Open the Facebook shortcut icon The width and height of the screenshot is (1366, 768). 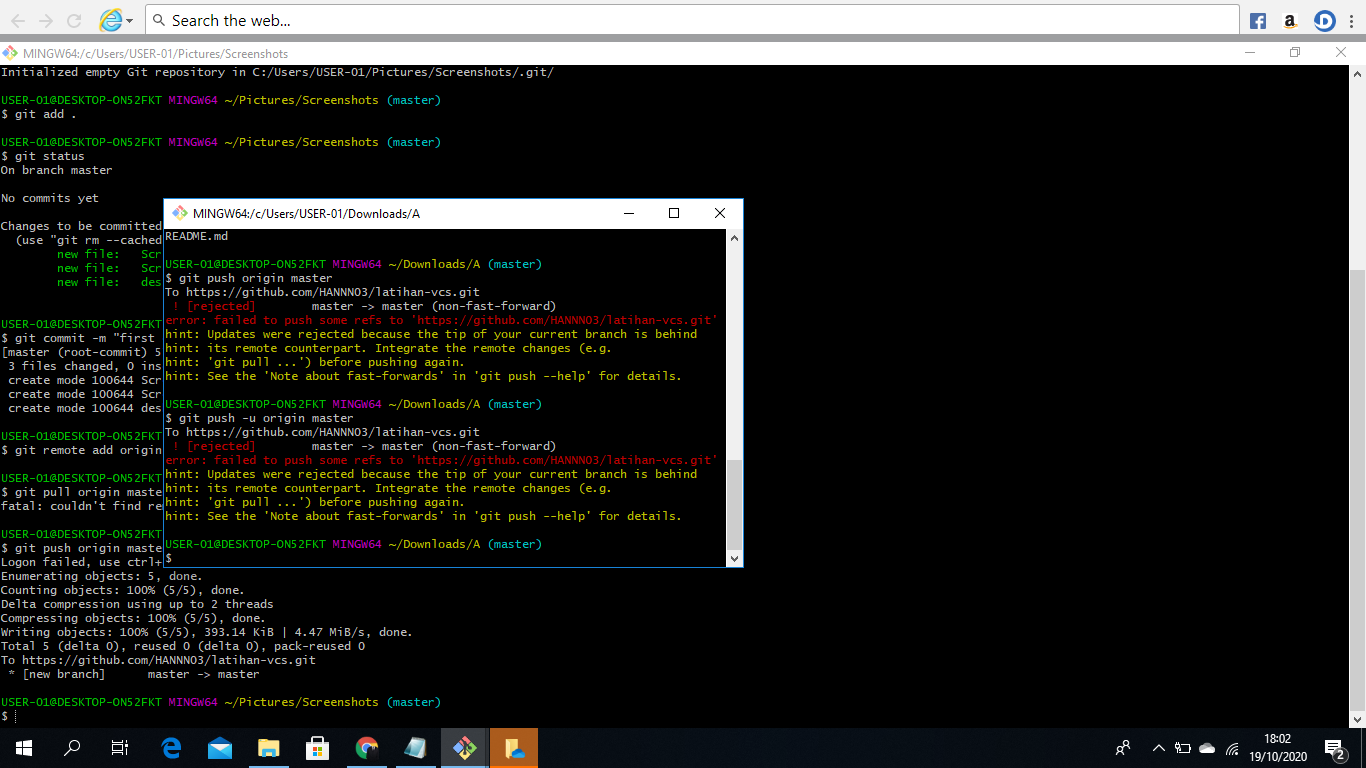point(1259,20)
